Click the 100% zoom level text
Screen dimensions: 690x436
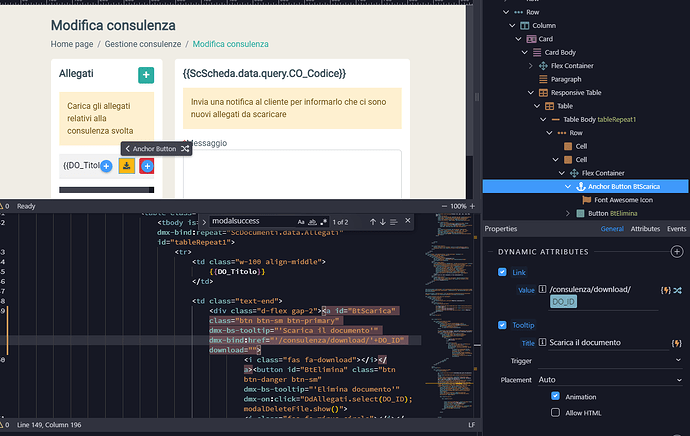click(458, 206)
